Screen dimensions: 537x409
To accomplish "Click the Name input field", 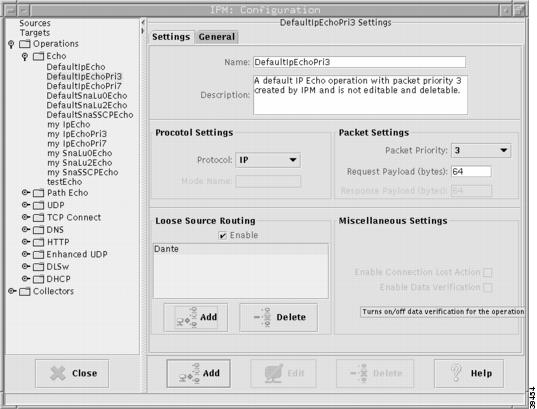I will [359, 62].
